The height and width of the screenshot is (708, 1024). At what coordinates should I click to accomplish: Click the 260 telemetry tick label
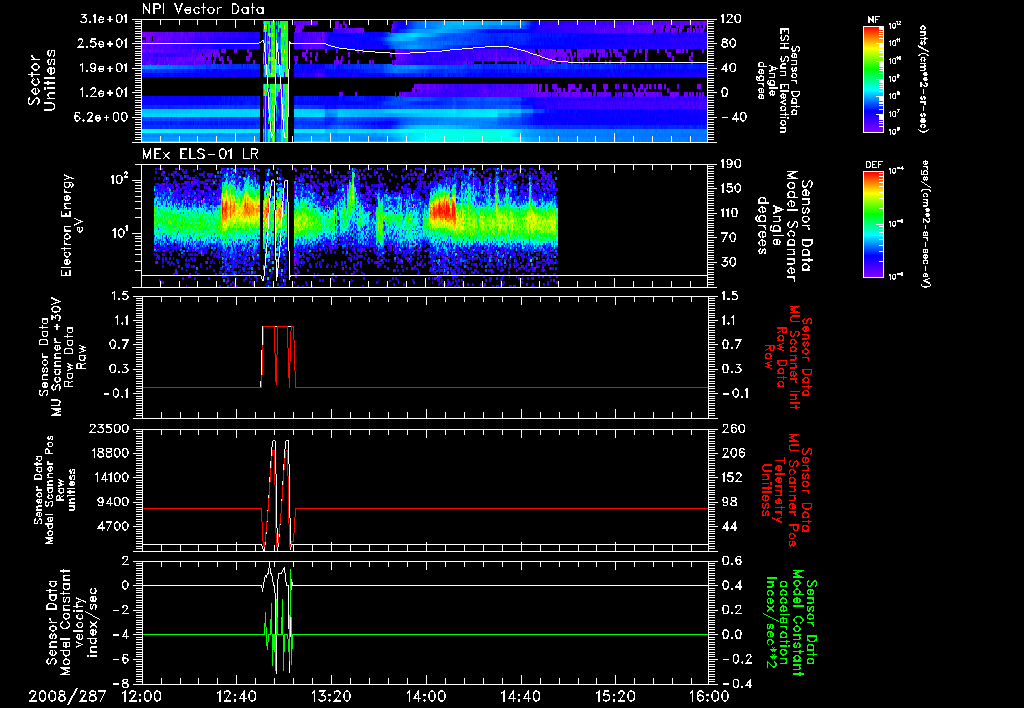tap(731, 428)
